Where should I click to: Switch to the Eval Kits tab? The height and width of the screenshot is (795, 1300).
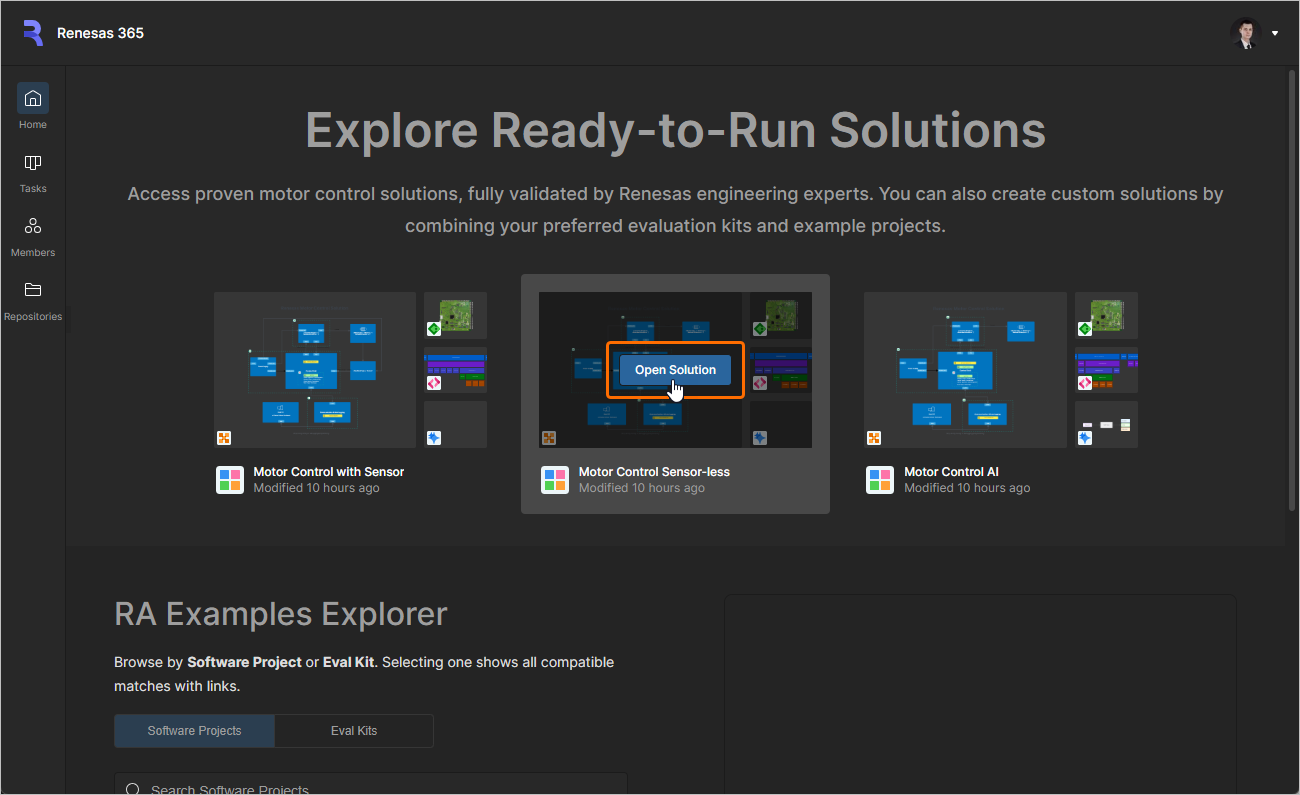coord(354,731)
